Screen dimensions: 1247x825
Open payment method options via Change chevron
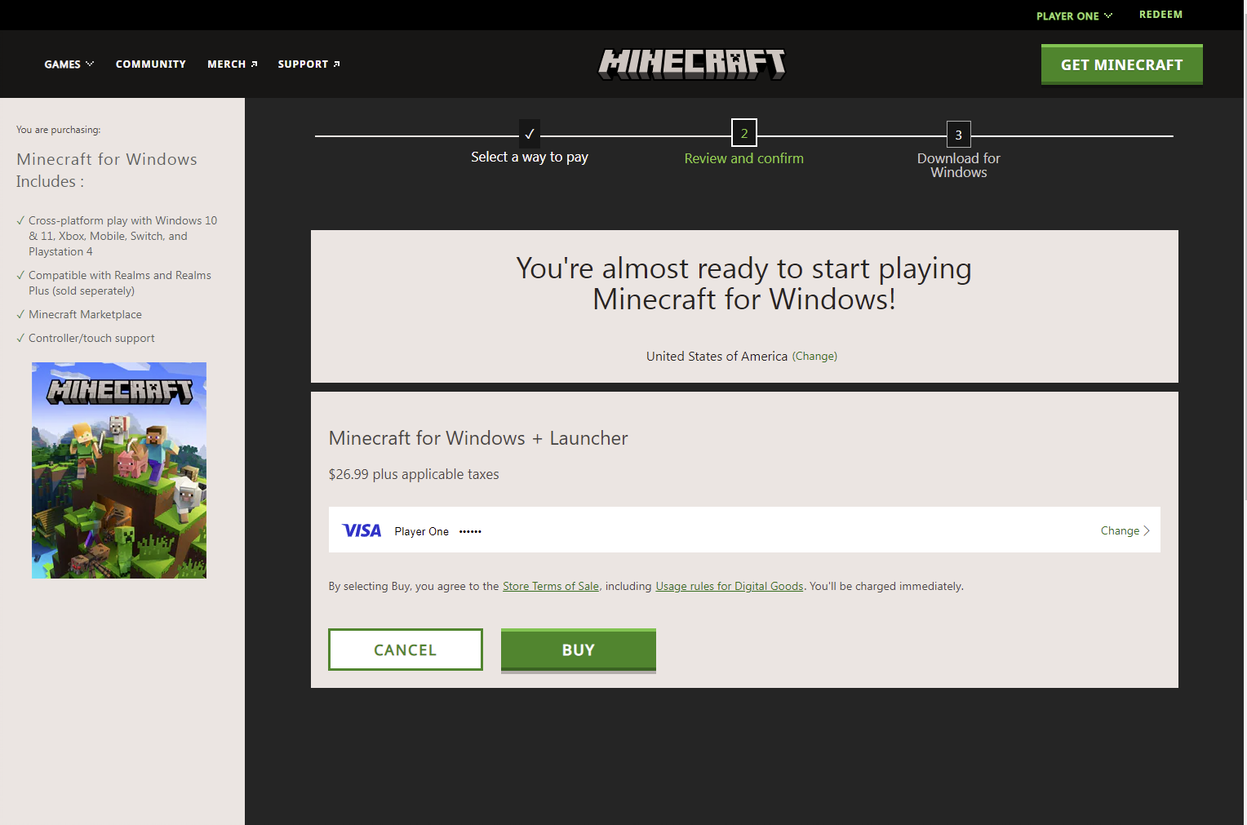[1124, 530]
